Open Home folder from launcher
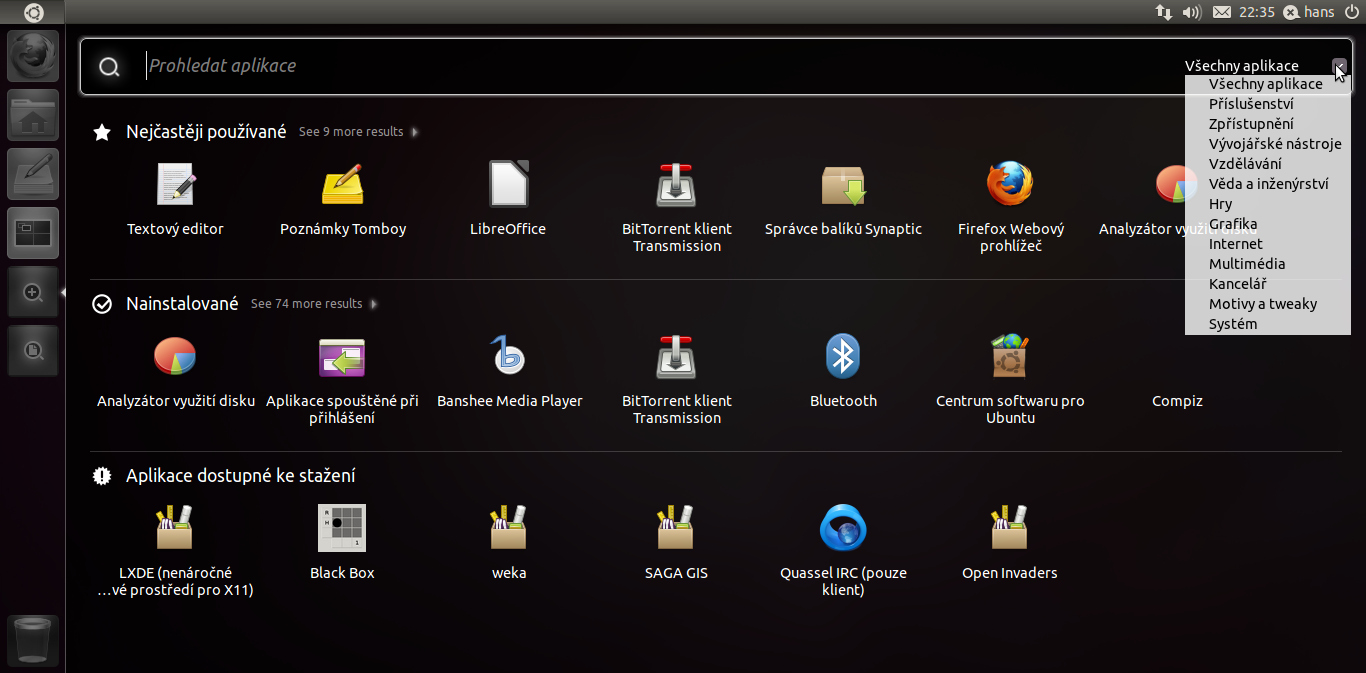 coord(33,115)
